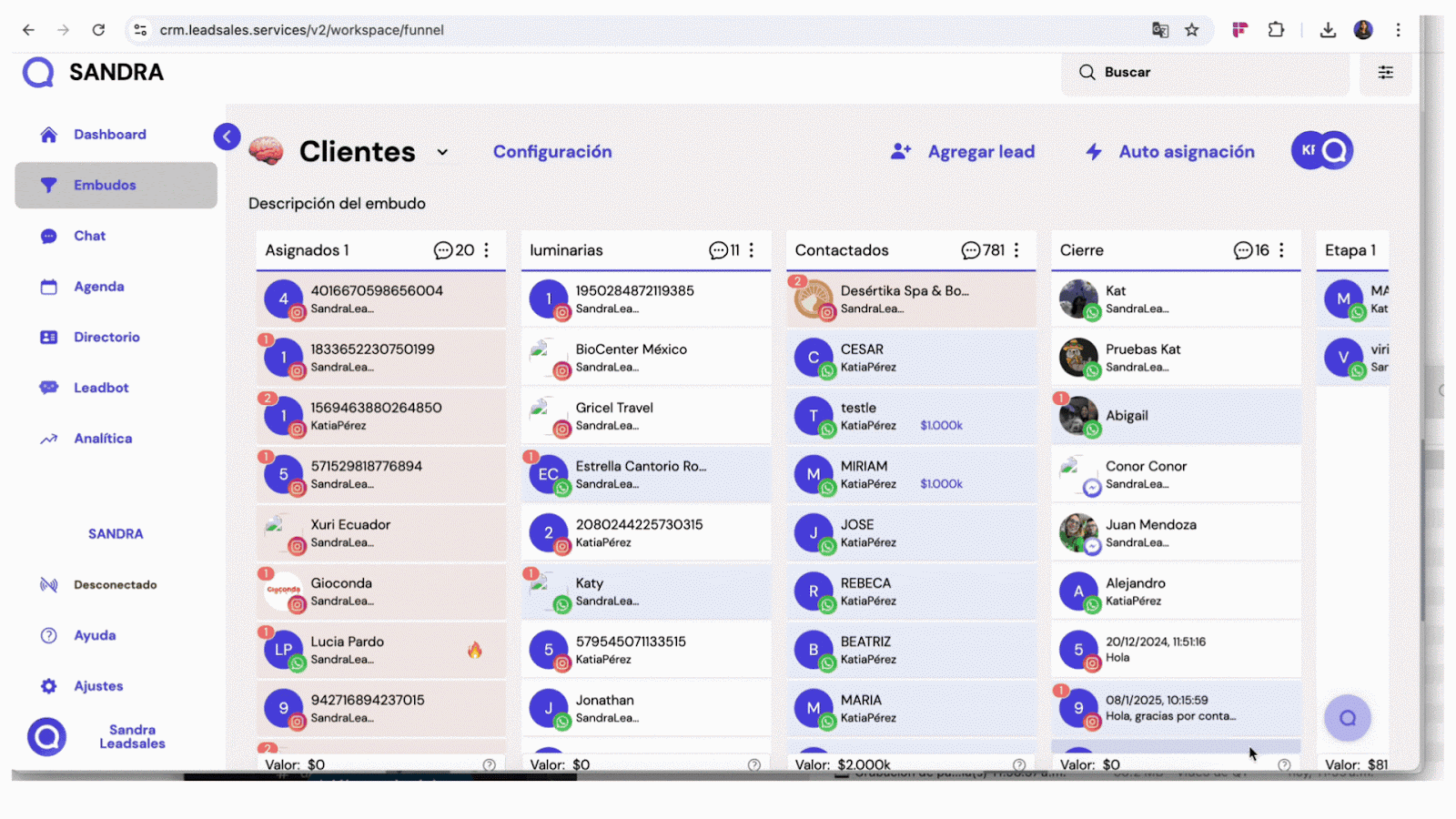This screenshot has height=819, width=1456.
Task: Collapse the sidebar with the arrow button
Action: tap(227, 136)
